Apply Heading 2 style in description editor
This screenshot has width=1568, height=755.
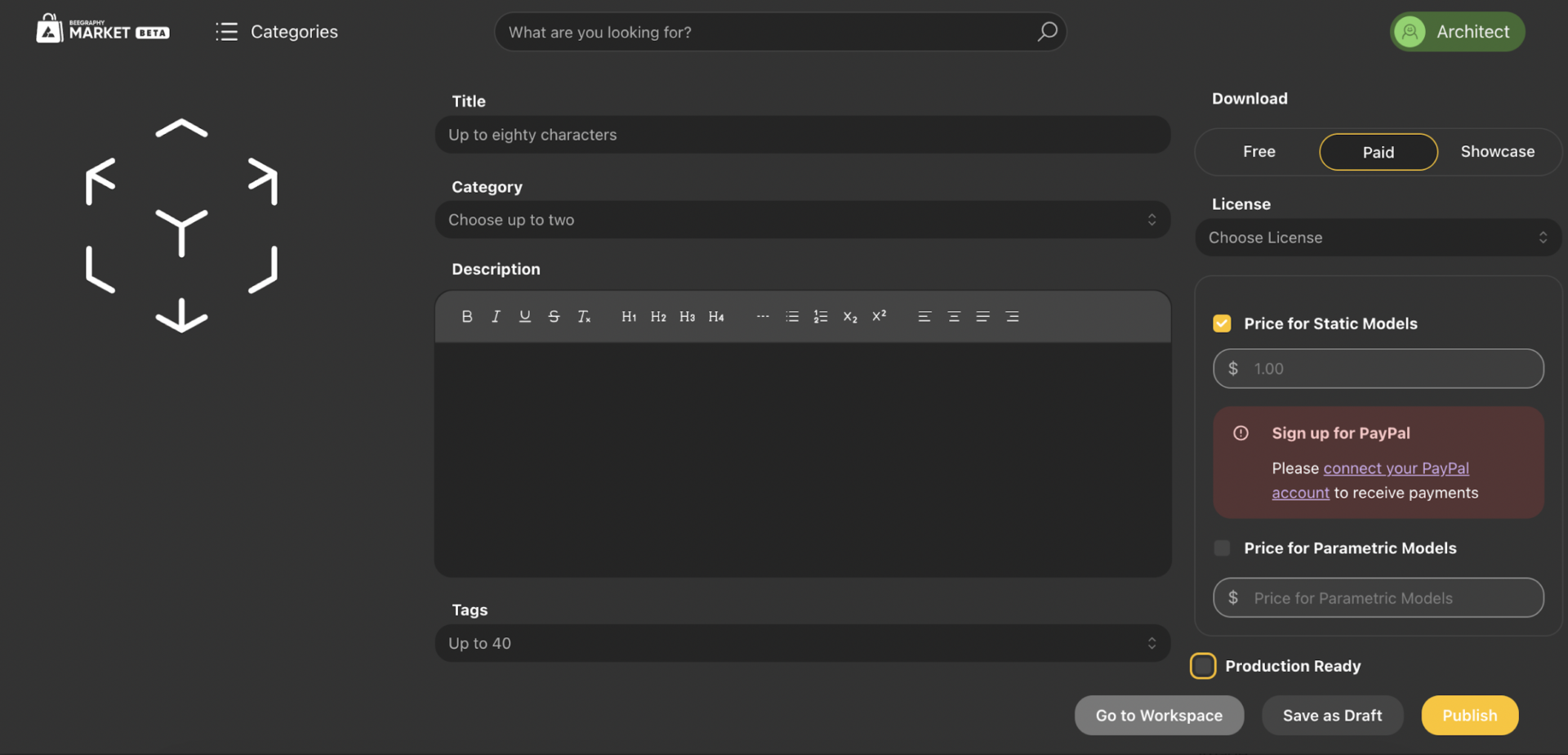point(657,316)
